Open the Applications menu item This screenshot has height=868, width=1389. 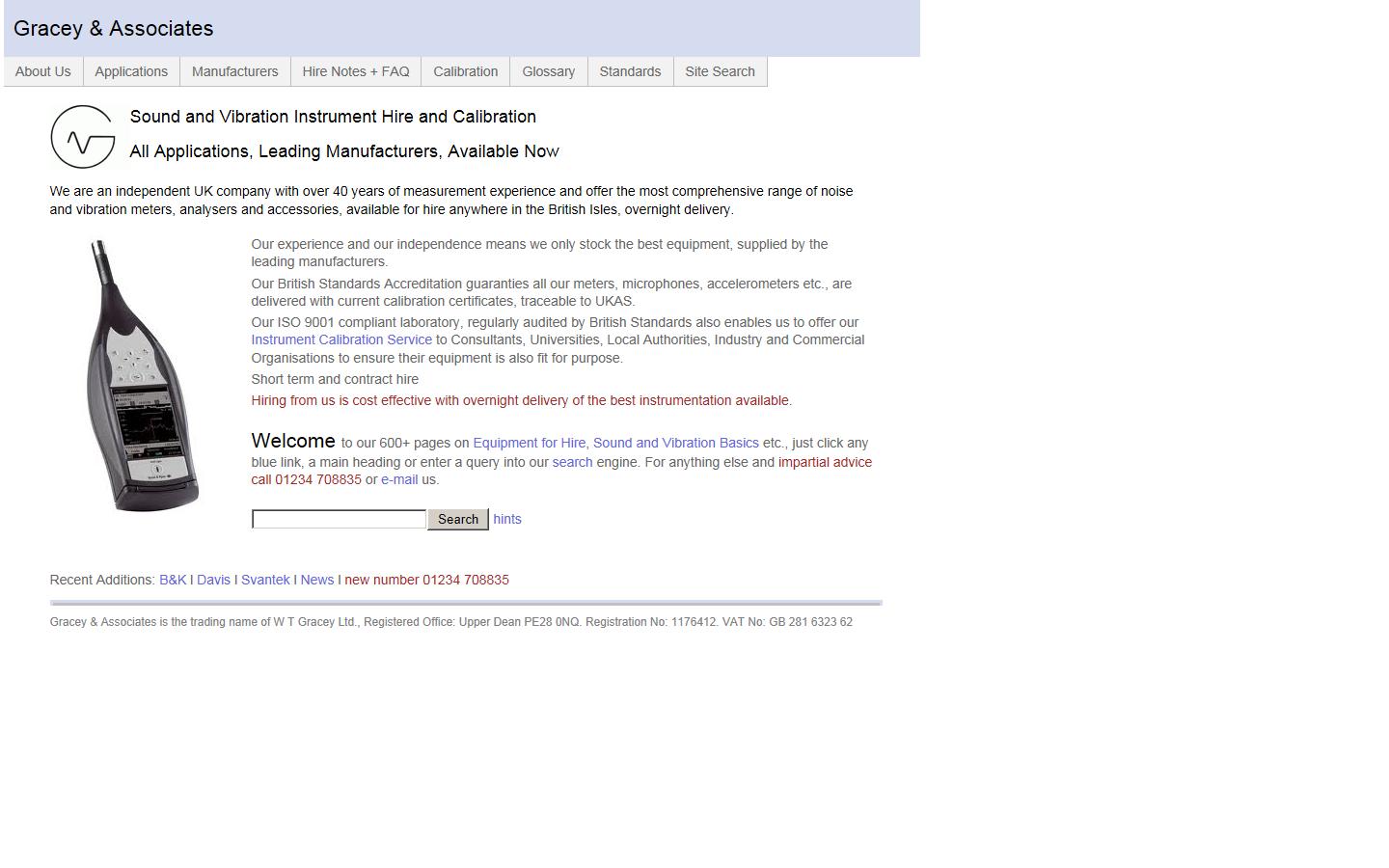131,71
